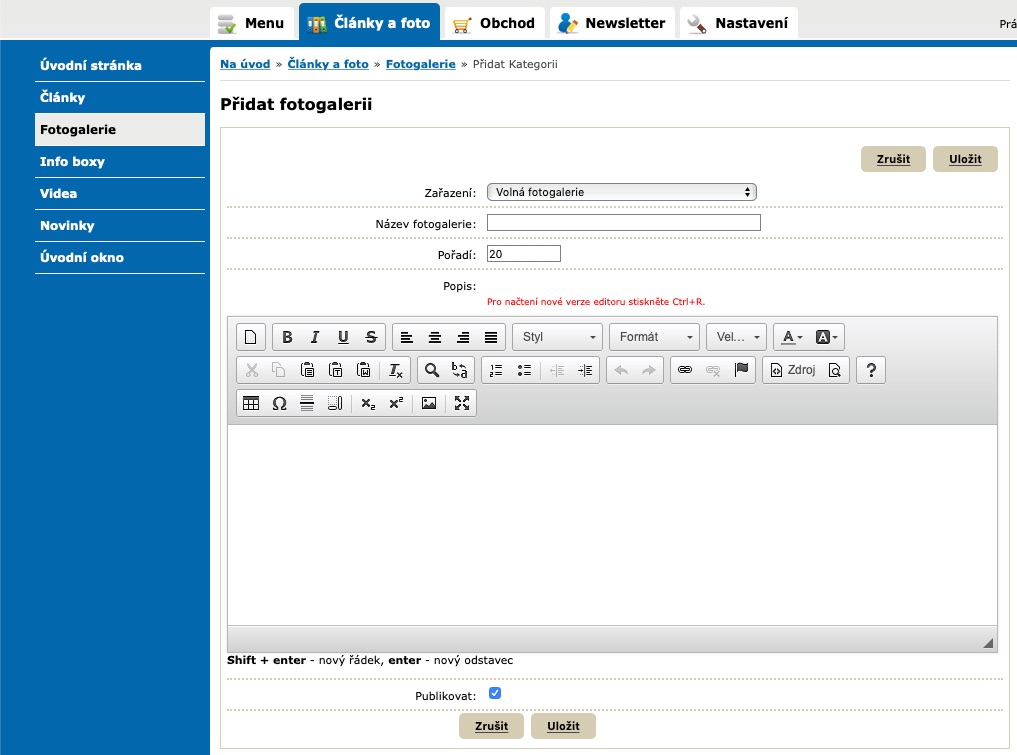Follow Na úvod breadcrumb link

(x=245, y=64)
